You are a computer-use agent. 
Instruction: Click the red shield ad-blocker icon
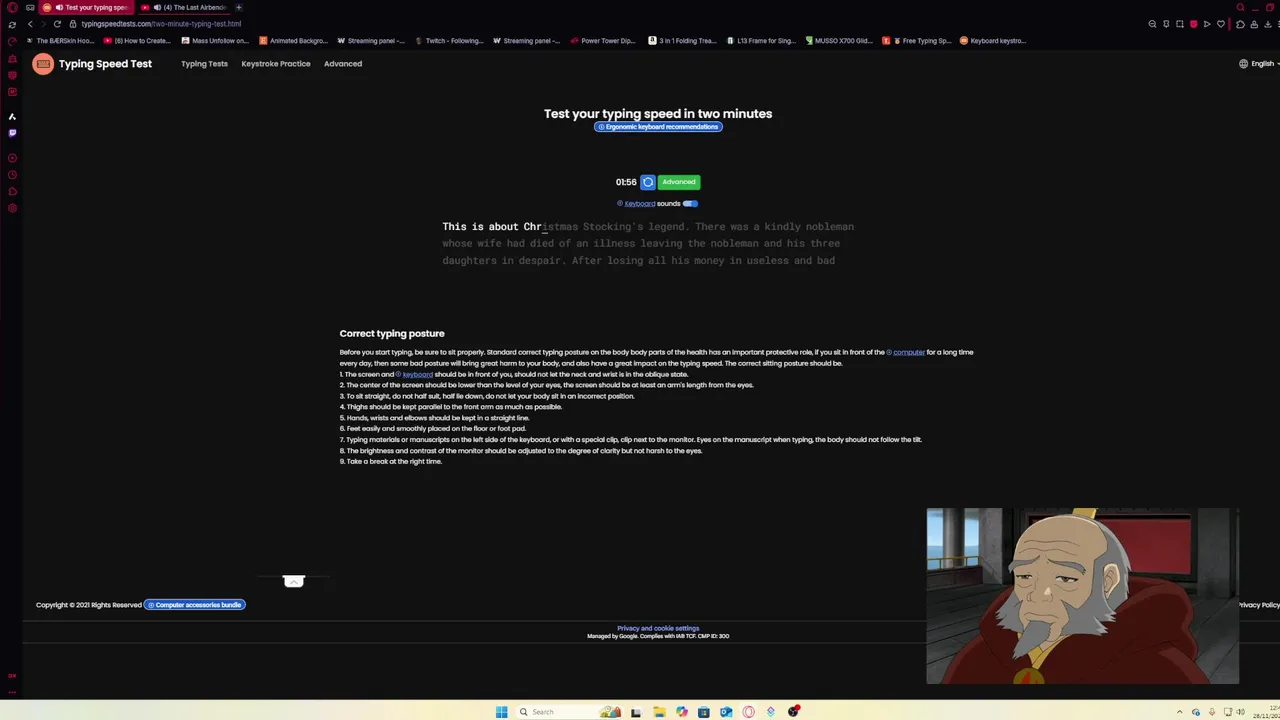click(x=1193, y=24)
